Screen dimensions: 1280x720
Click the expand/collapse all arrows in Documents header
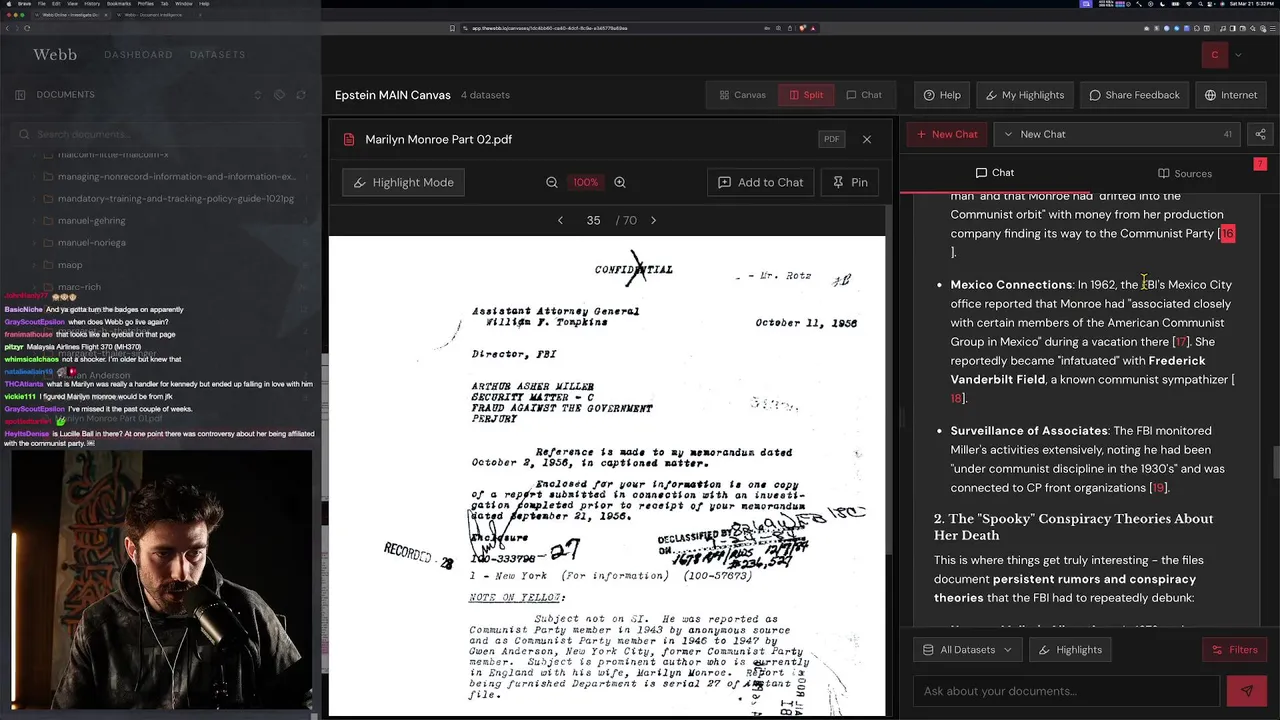coord(258,95)
